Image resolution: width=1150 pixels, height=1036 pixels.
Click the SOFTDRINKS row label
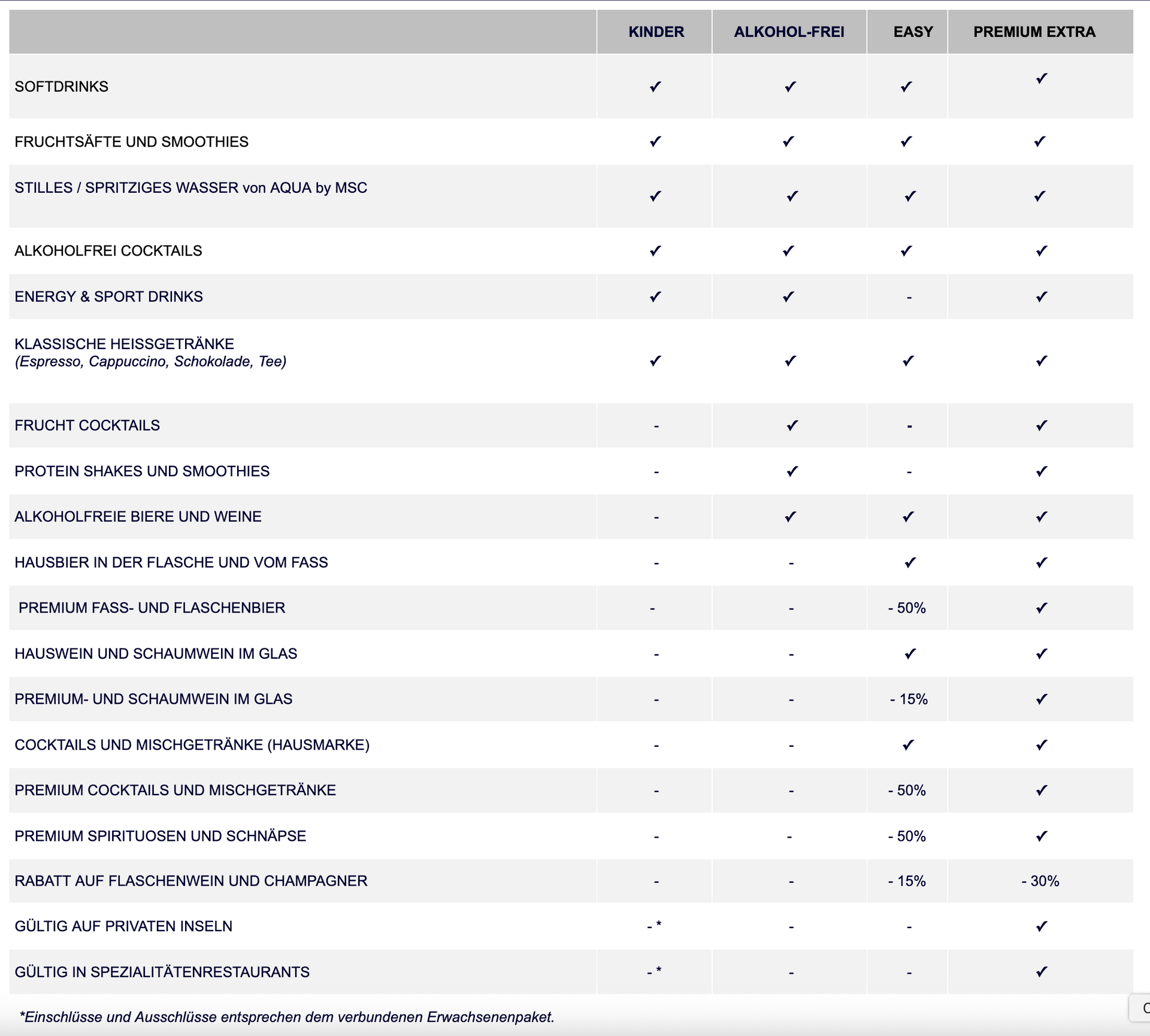pos(62,87)
